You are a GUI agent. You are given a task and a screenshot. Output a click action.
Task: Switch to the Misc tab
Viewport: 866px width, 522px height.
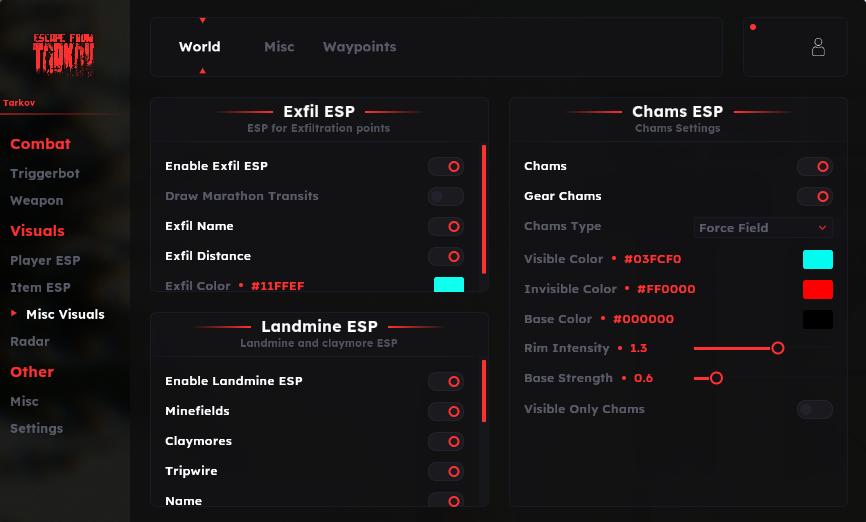click(279, 47)
